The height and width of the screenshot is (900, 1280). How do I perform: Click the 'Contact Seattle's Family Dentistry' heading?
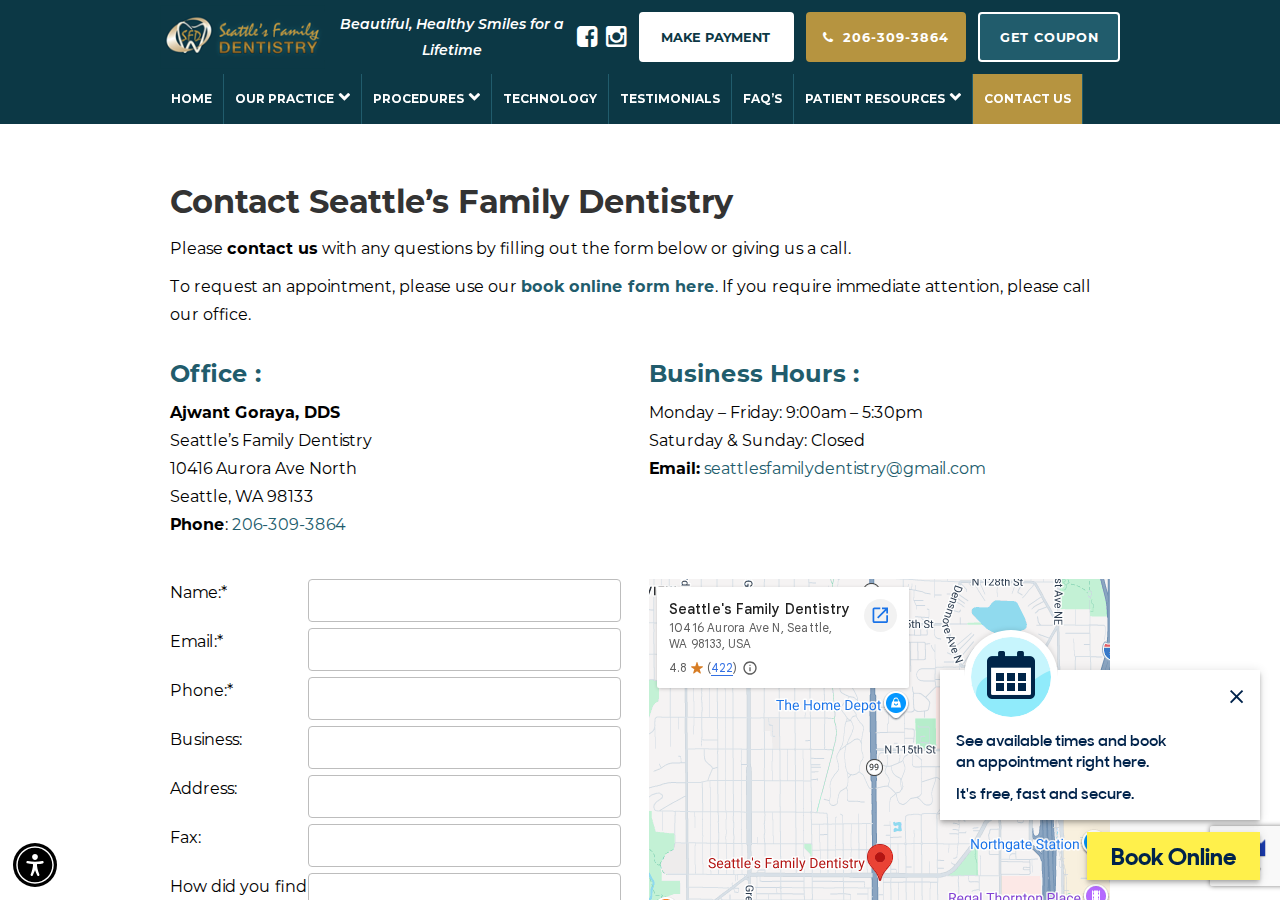(x=451, y=202)
